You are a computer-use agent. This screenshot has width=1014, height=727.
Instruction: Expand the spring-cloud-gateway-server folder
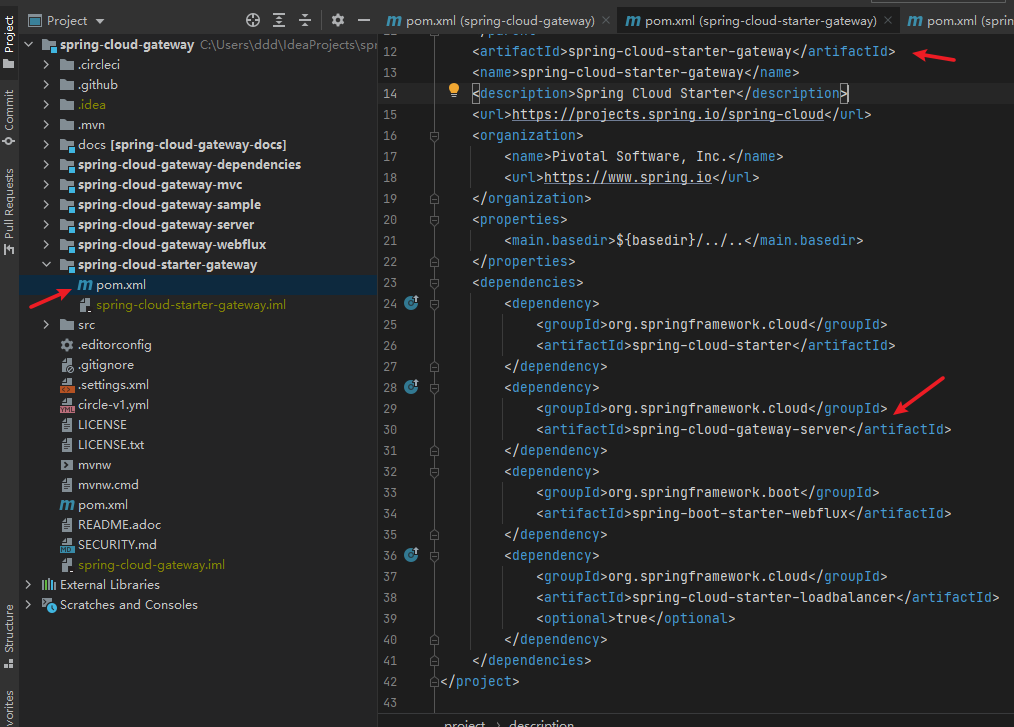[47, 225]
